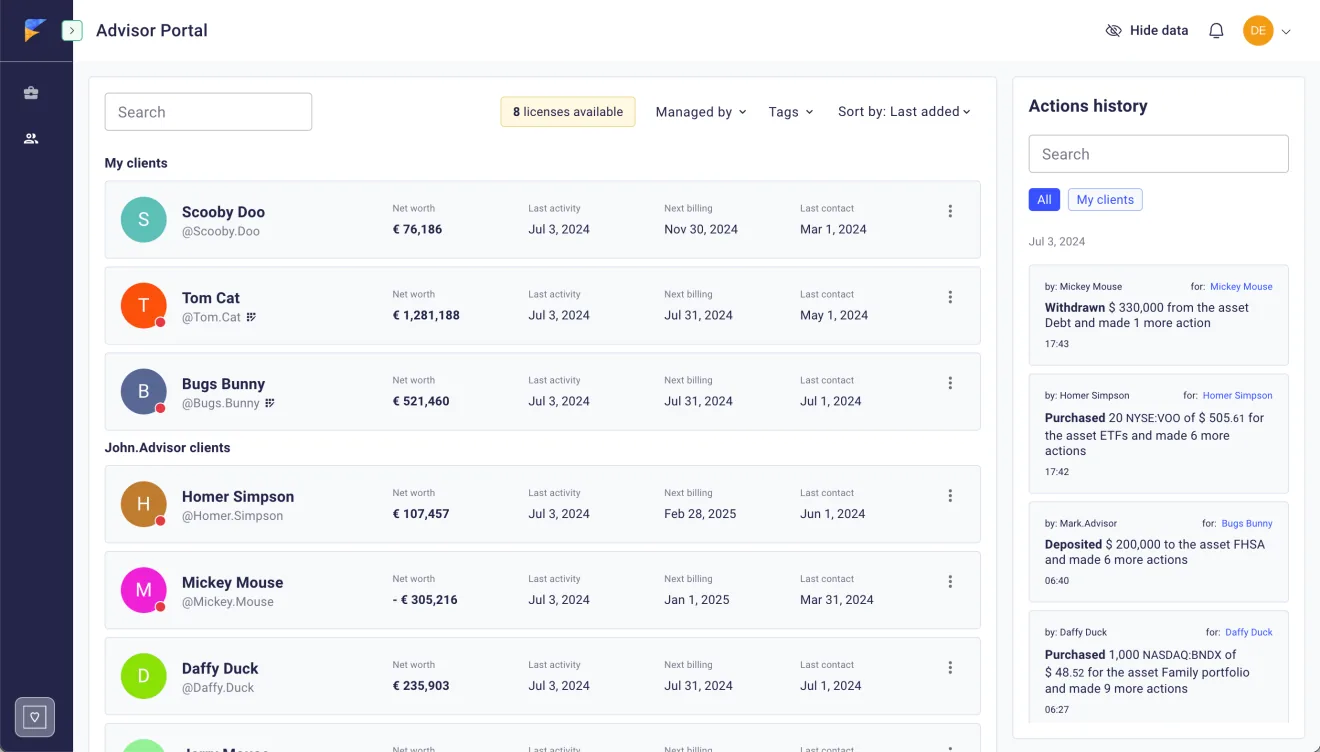Click Daffy Duck's green avatar
This screenshot has width=1320, height=752.
click(x=144, y=677)
